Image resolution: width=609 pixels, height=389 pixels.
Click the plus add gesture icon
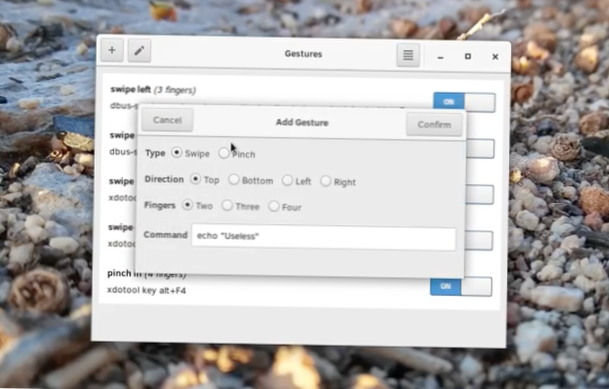(x=112, y=50)
